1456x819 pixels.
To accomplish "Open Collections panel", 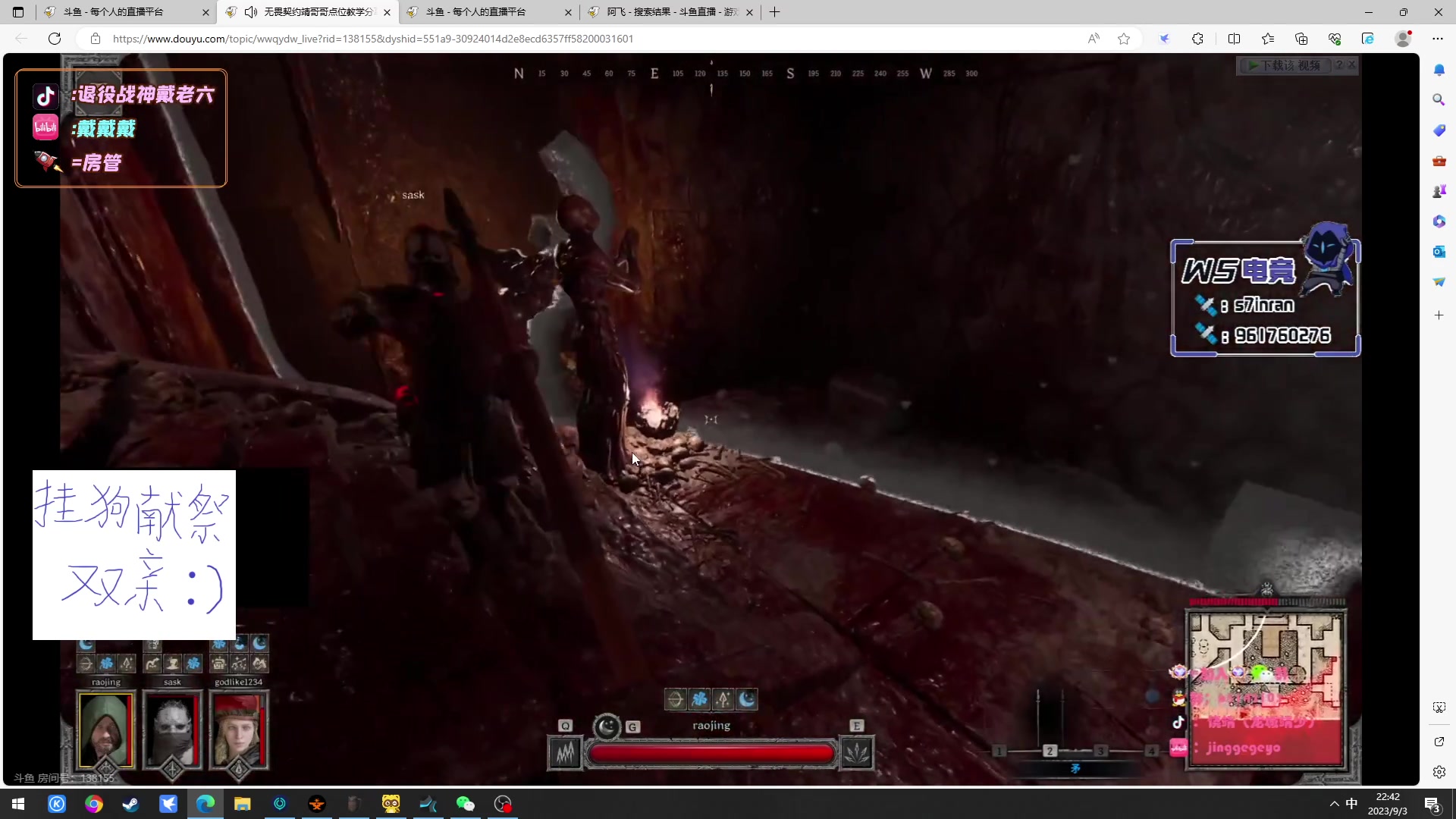I will pyautogui.click(x=1301, y=39).
